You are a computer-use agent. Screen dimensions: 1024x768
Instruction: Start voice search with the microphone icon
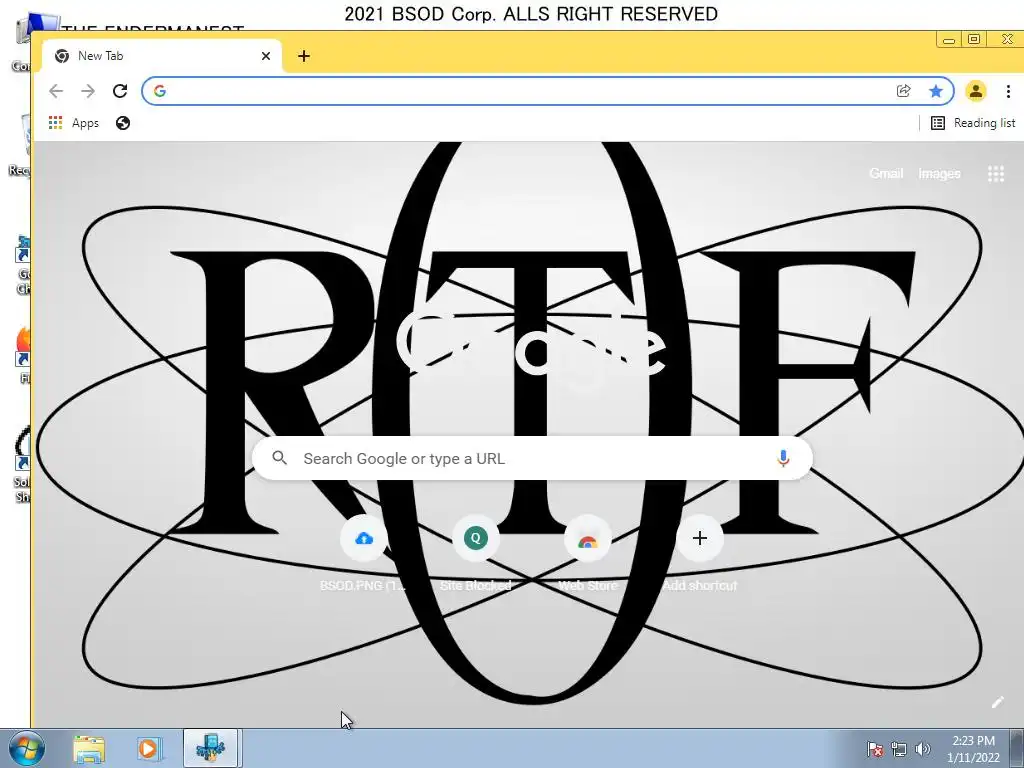(x=783, y=458)
